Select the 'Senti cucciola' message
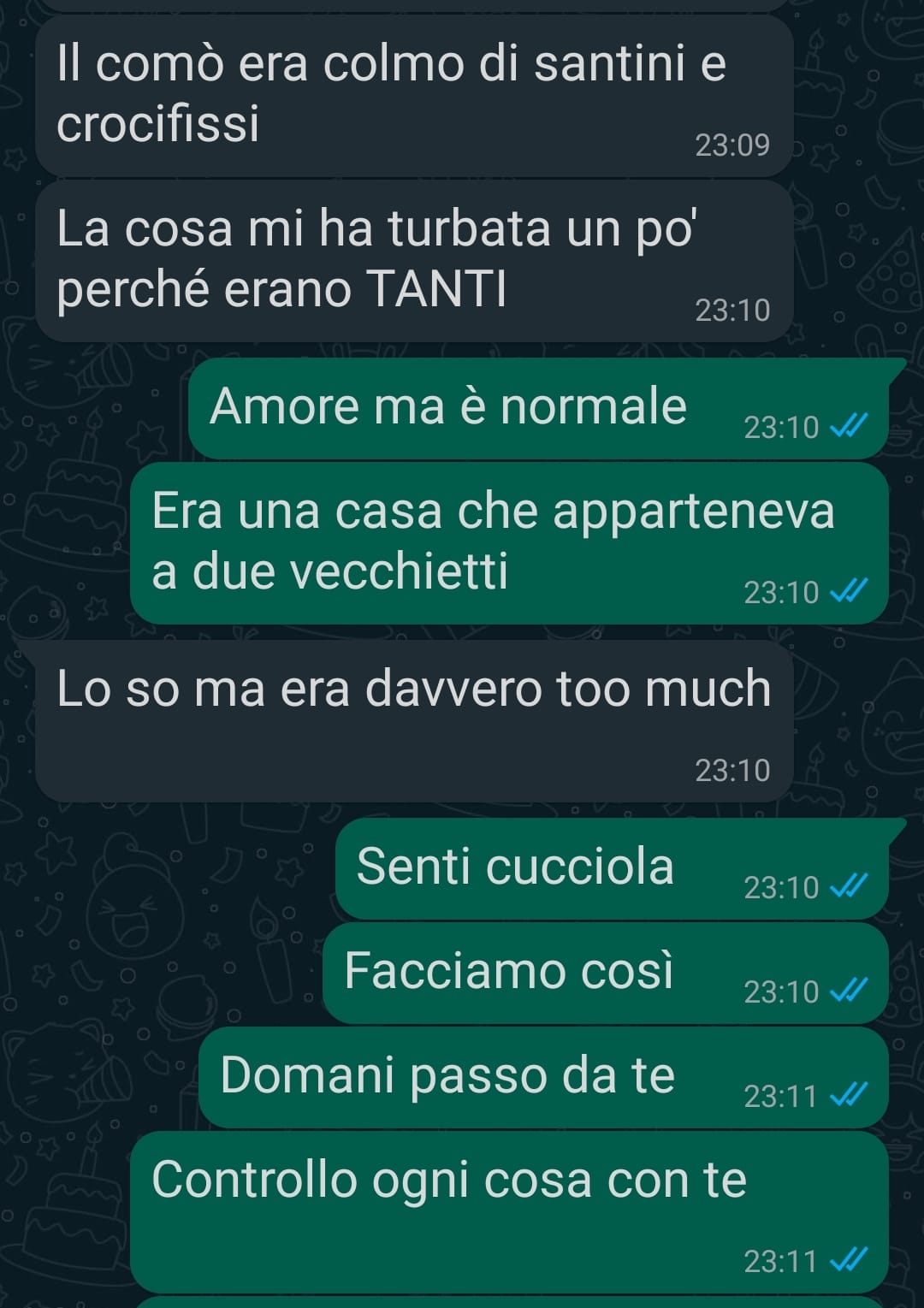The width and height of the screenshot is (924, 1308). coord(613,868)
